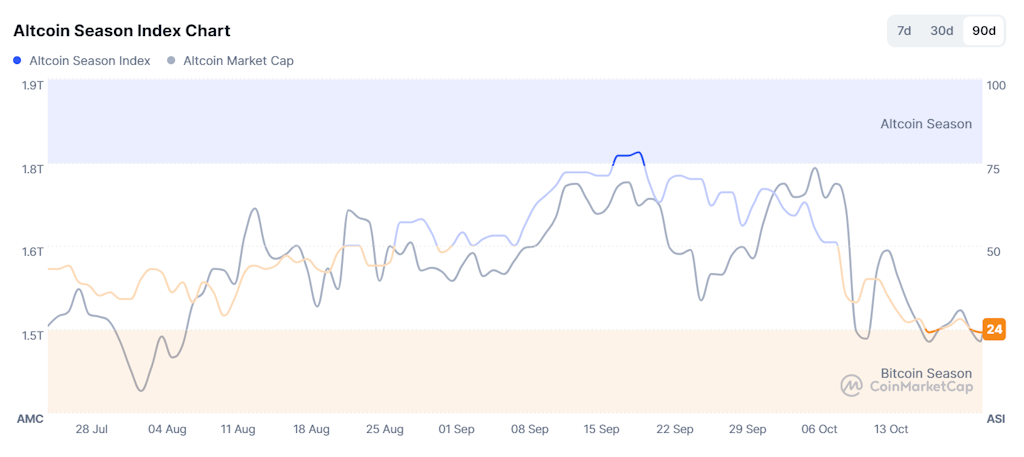Click the Altcoin Season zone label

tap(925, 124)
